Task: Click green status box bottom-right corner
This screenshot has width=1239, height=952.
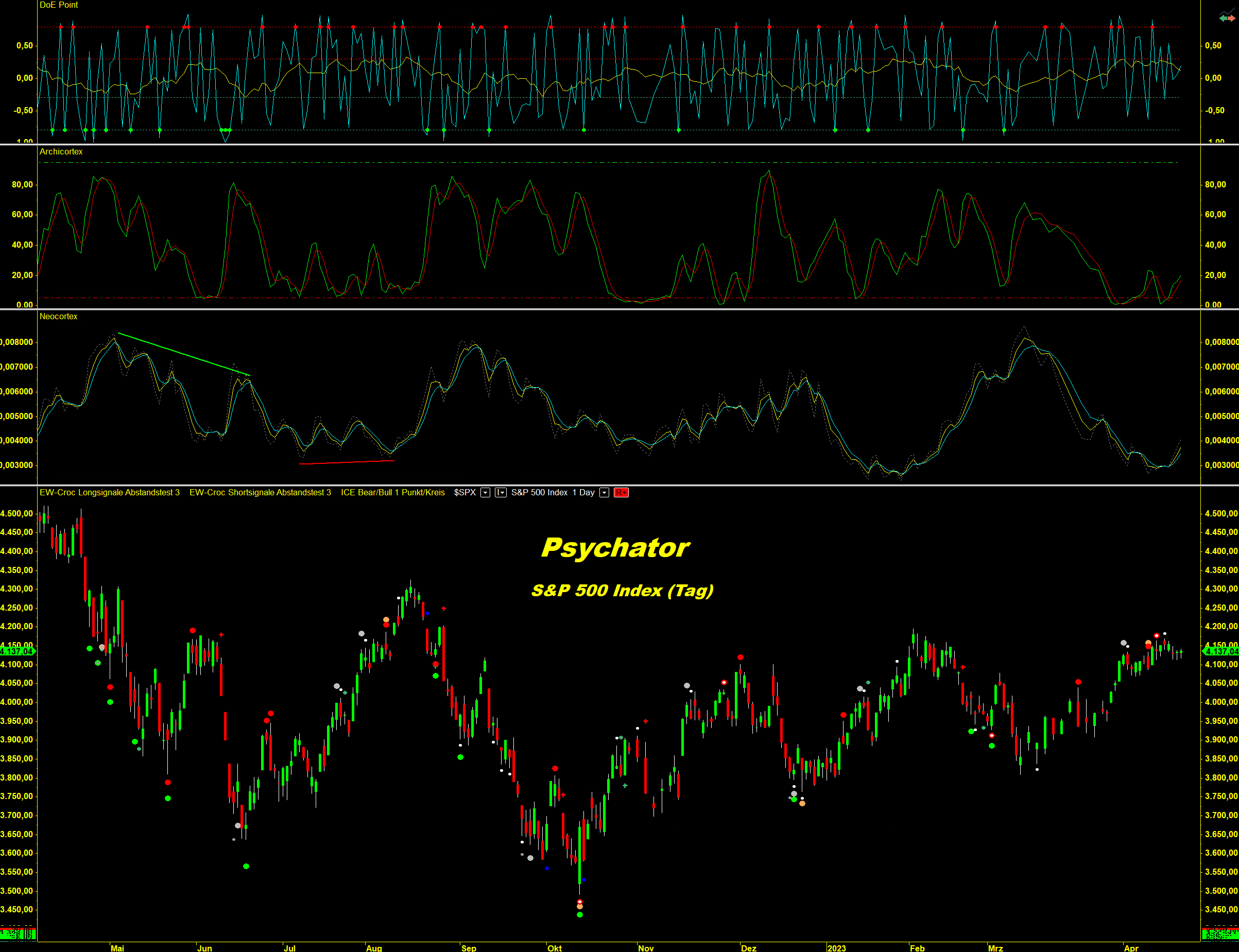Action: point(1220,934)
